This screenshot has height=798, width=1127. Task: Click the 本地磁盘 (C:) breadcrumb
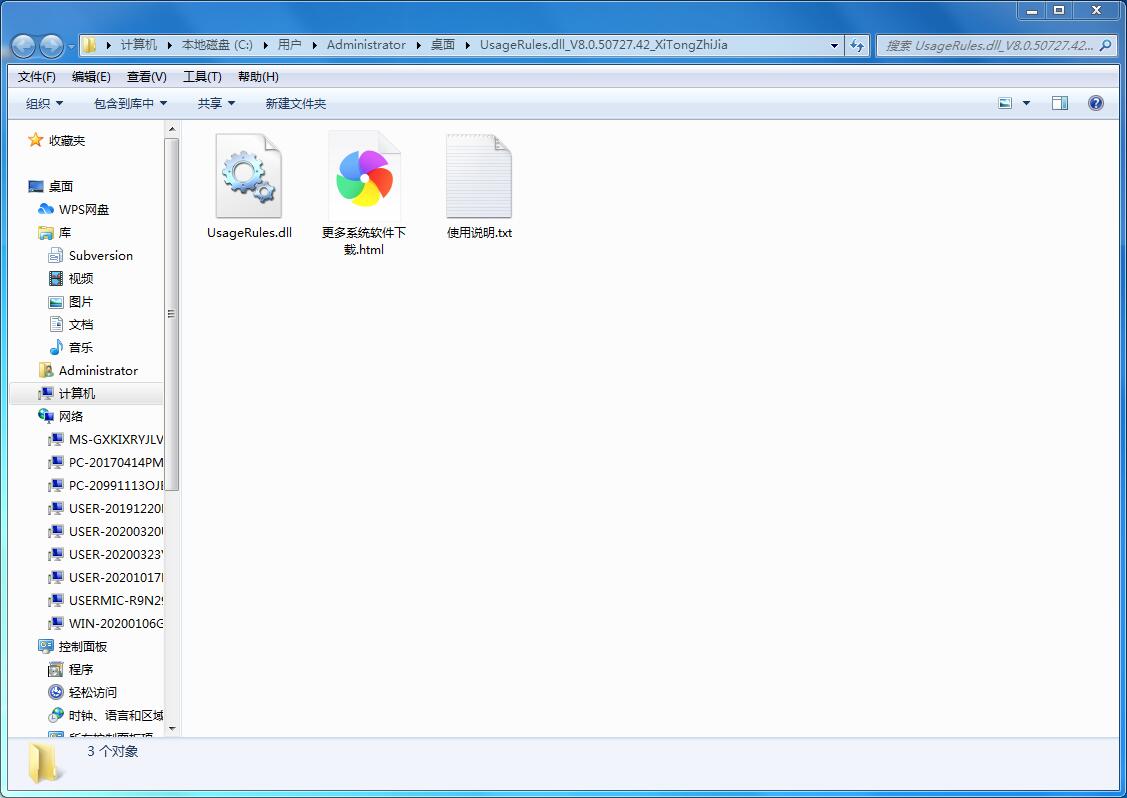click(217, 45)
